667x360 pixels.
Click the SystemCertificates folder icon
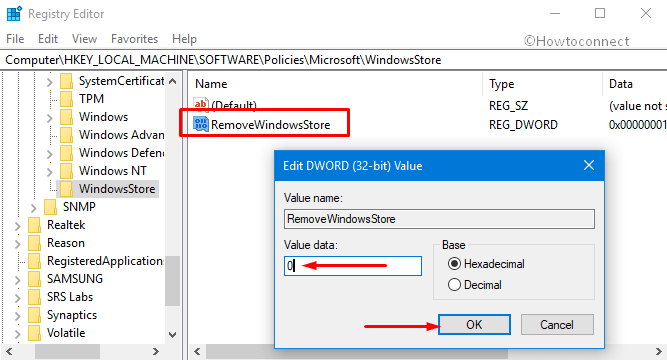(66, 81)
